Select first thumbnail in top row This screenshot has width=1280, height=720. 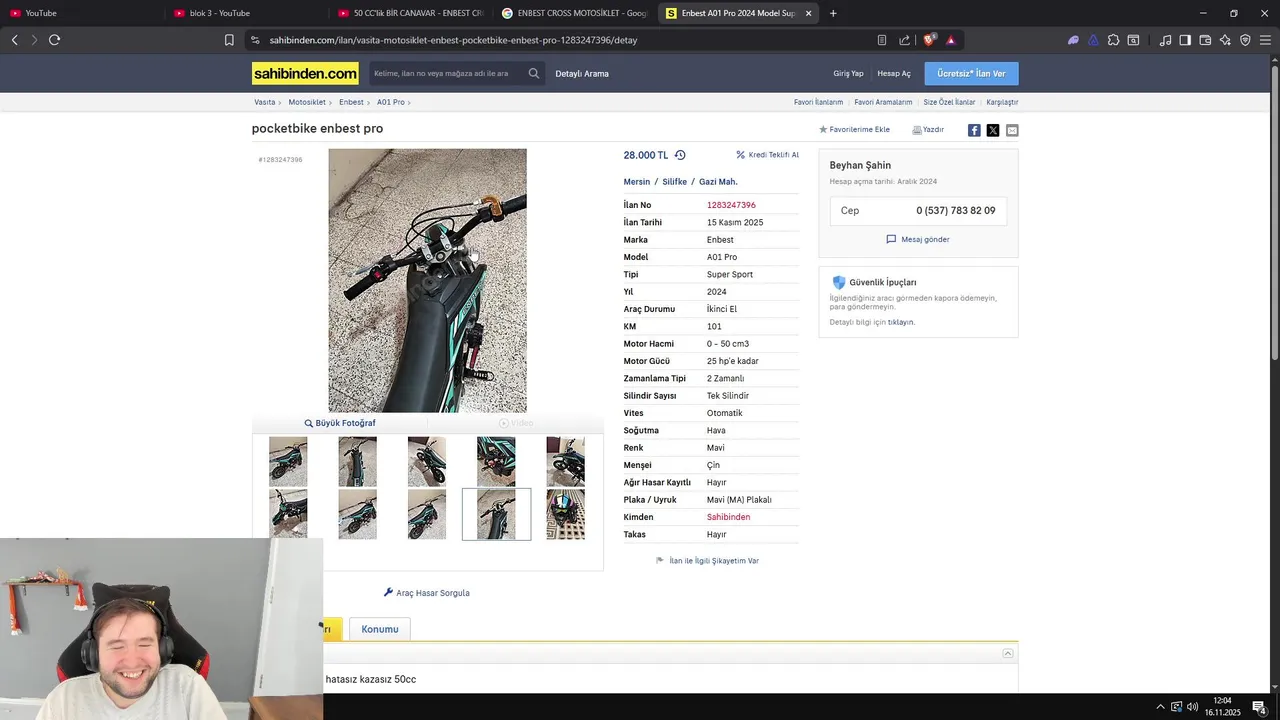[288, 461]
